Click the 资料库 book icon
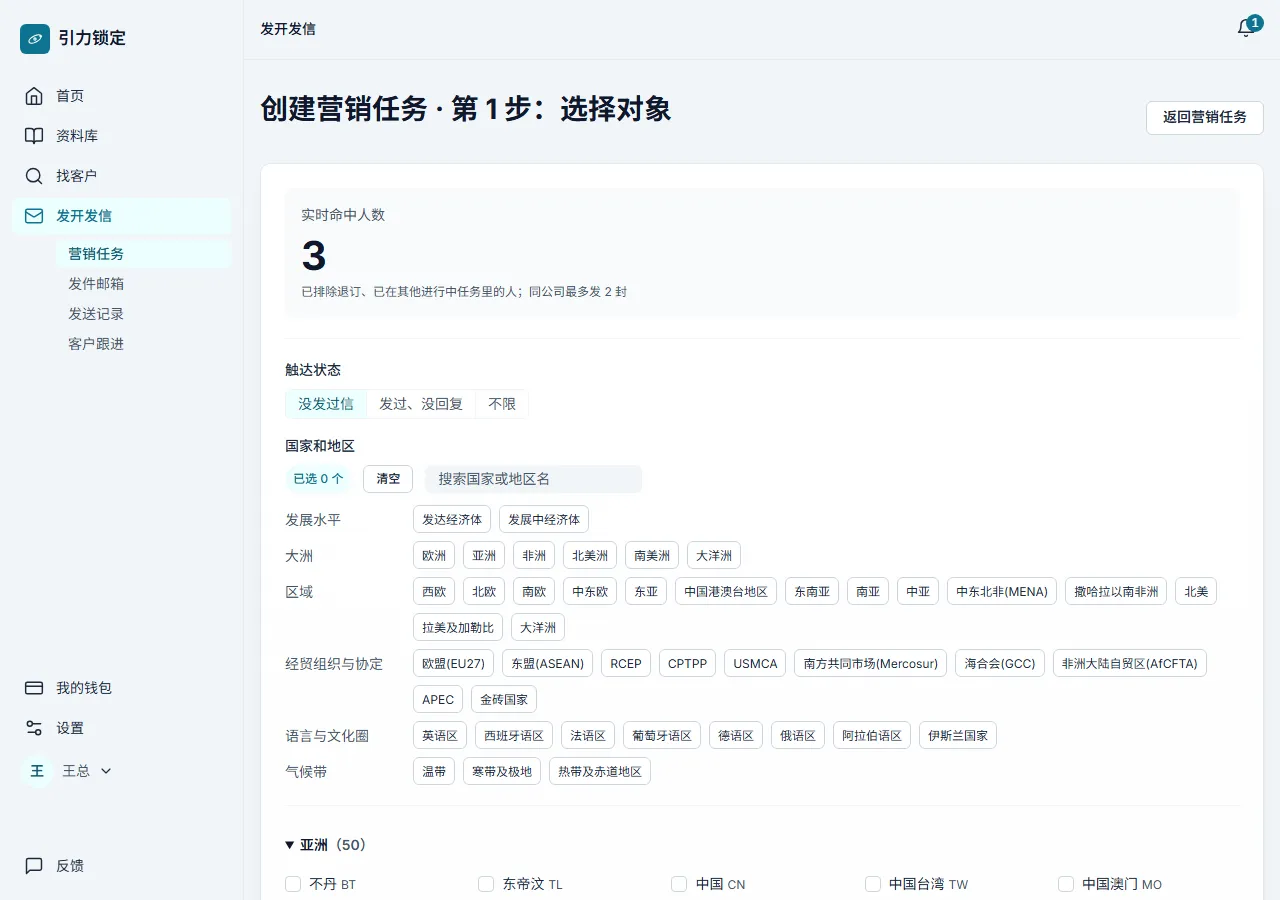 pos(34,136)
